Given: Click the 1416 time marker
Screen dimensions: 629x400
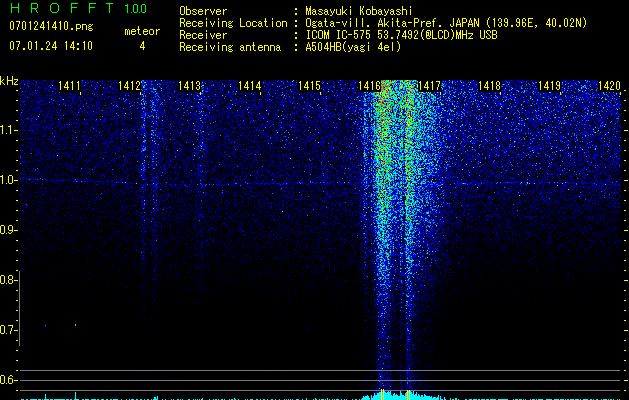Looking at the screenshot, I should pos(369,85).
